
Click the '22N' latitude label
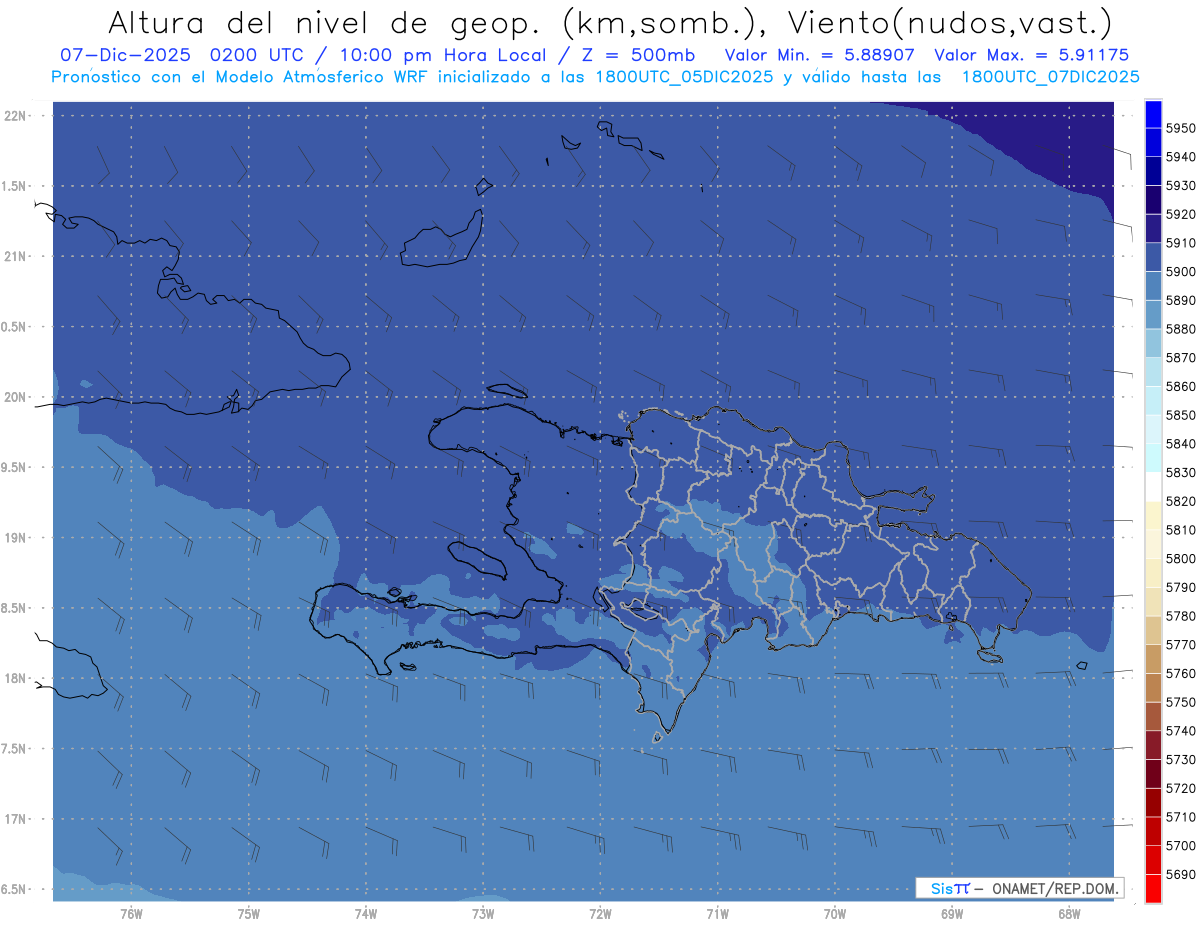(x=17, y=116)
